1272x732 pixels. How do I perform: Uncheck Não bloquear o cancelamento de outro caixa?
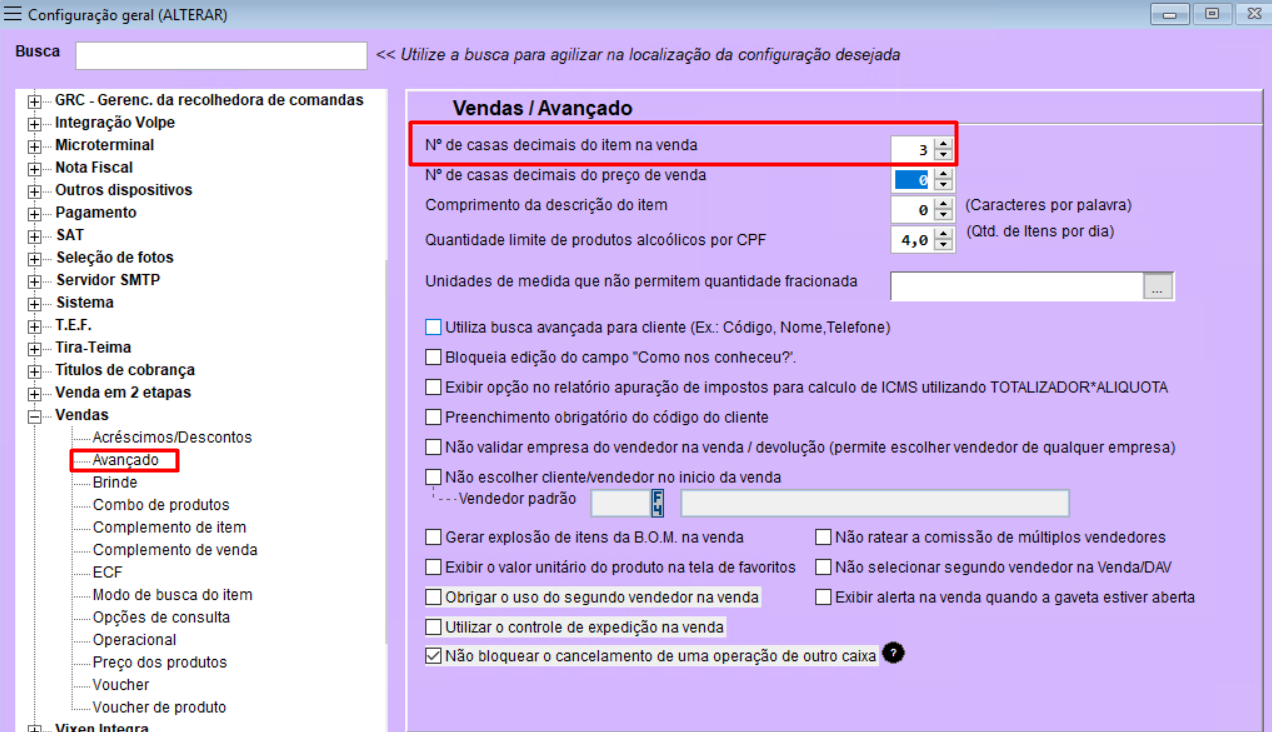433,657
